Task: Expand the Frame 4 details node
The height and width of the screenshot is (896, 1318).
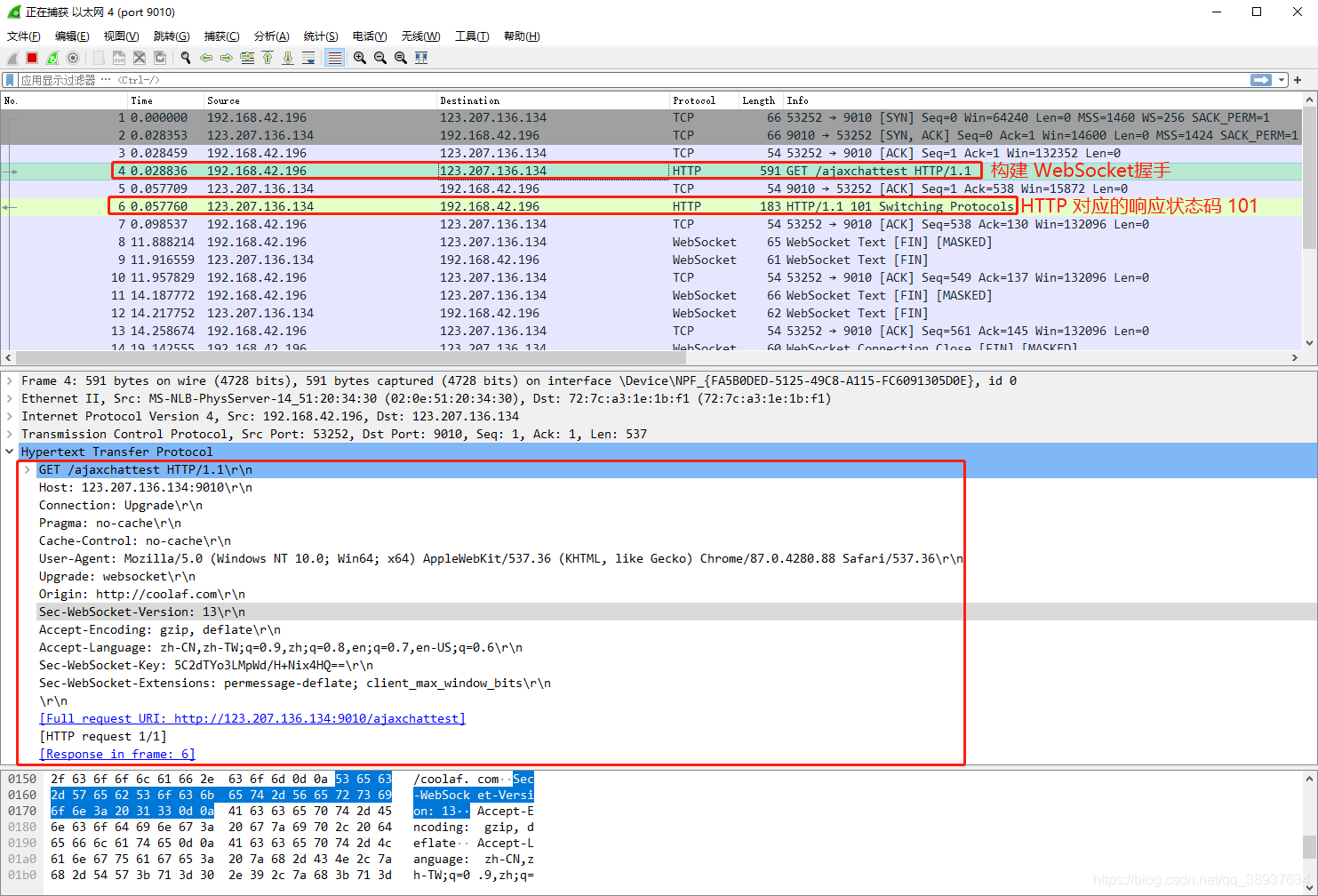Action: pos(10,380)
